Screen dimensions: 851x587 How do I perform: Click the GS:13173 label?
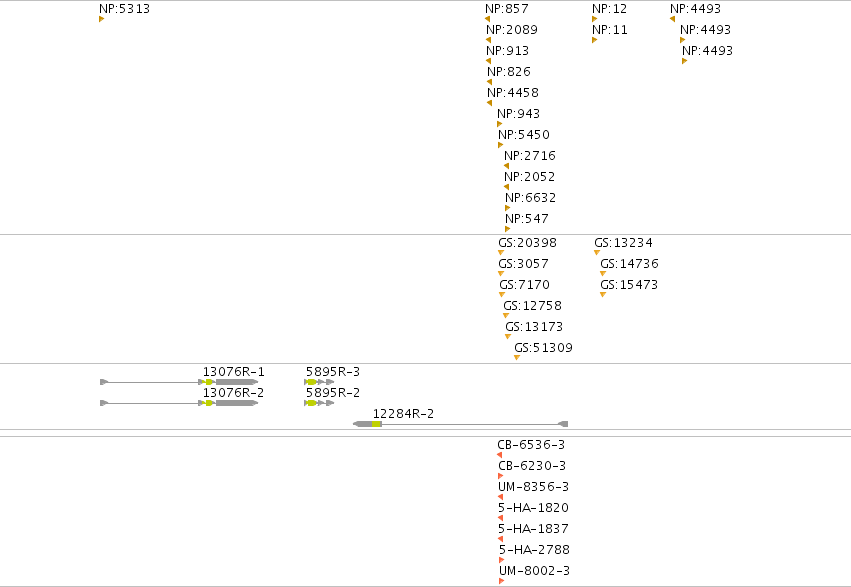click(534, 327)
